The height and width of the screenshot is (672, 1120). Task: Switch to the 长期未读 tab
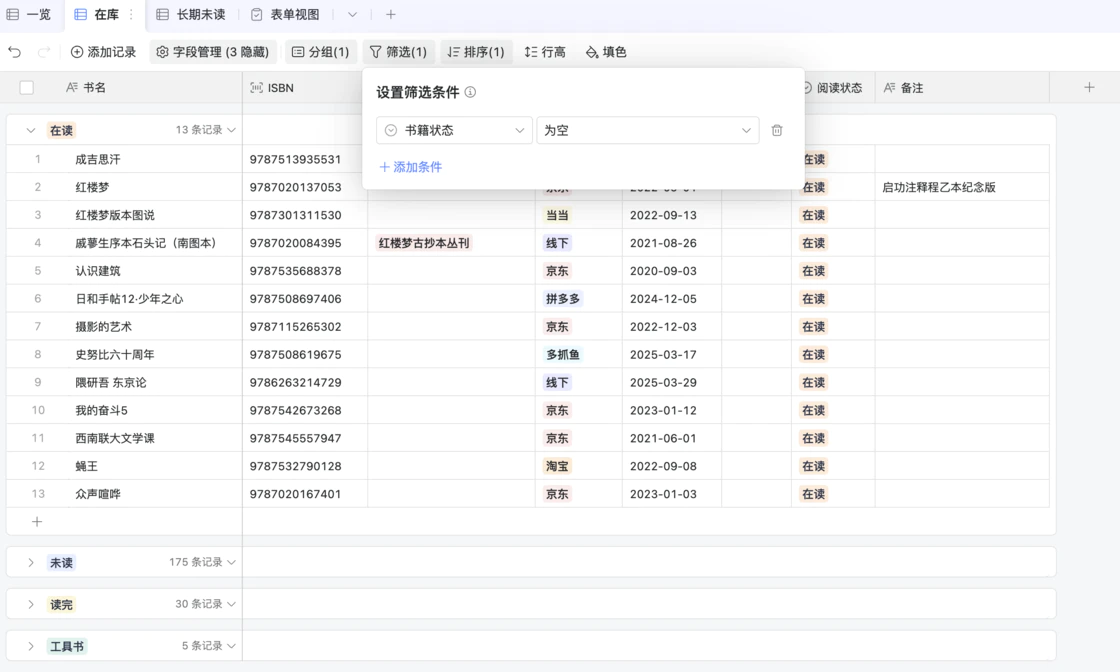[191, 15]
